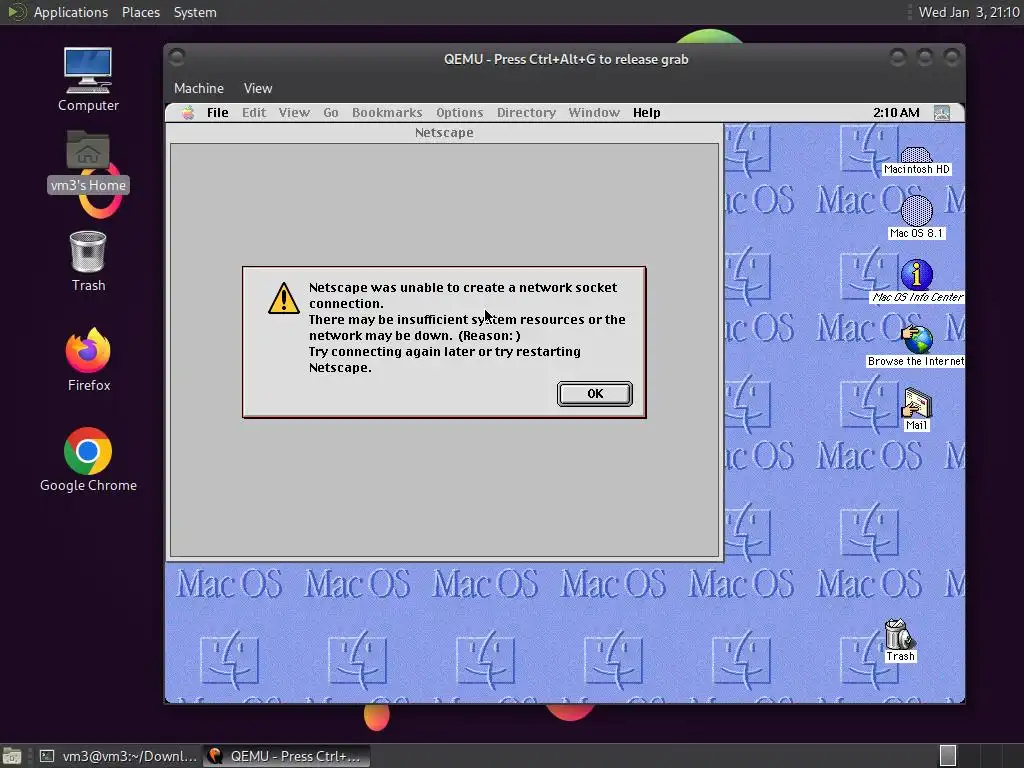Select the host desktop Trash icon

pyautogui.click(x=88, y=261)
